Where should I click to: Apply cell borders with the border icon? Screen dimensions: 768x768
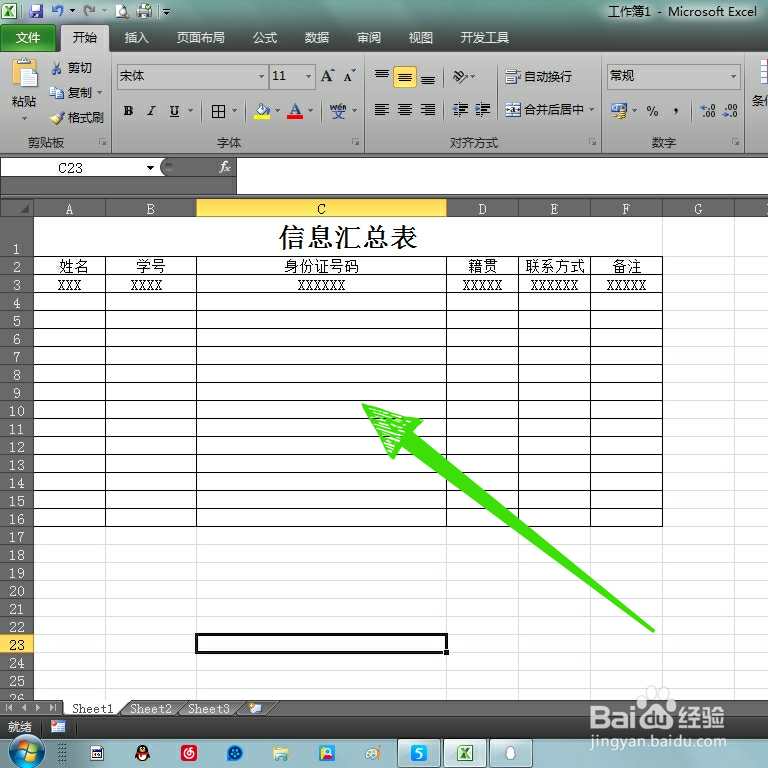(x=218, y=111)
